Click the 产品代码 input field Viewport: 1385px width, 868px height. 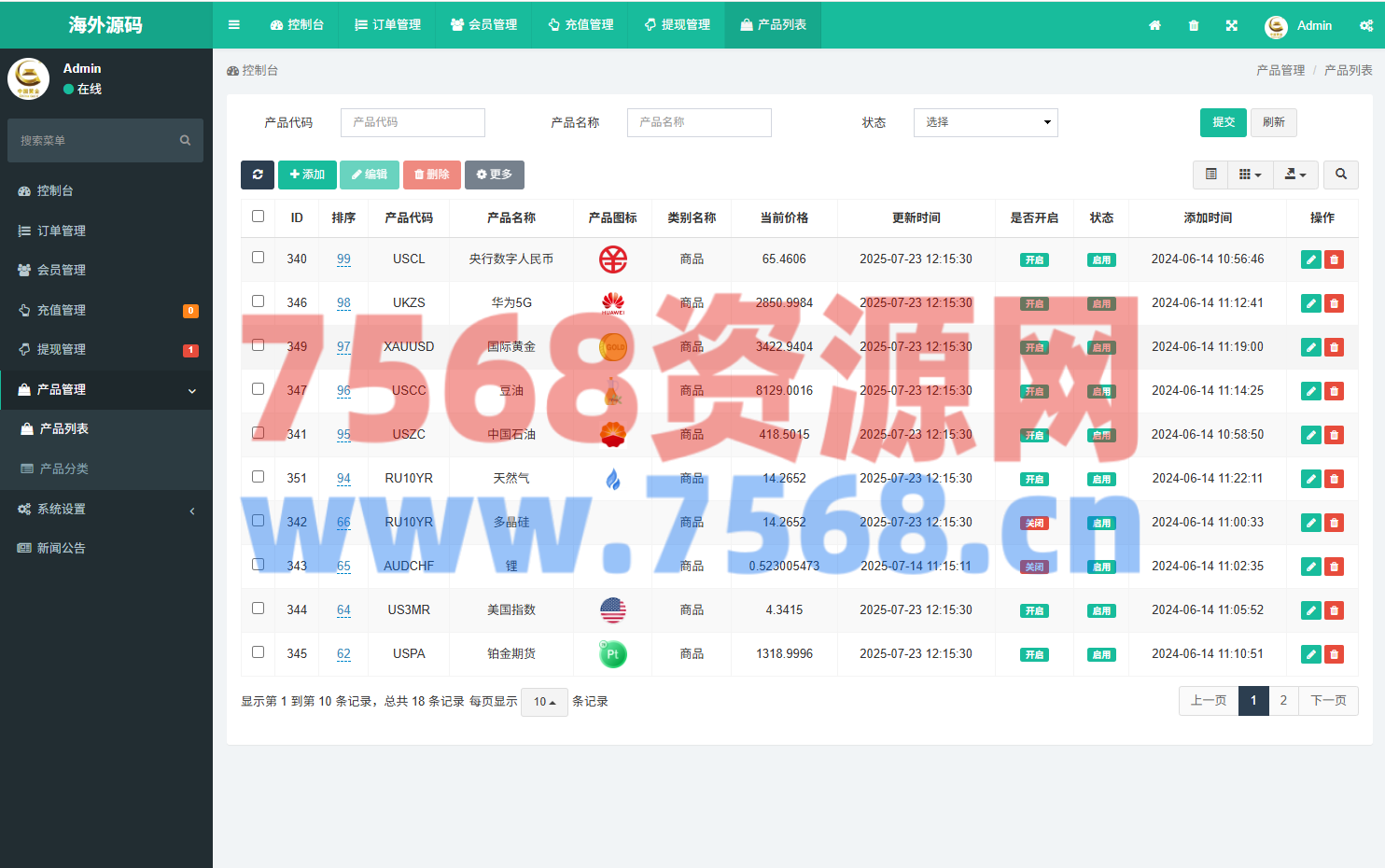coord(413,122)
